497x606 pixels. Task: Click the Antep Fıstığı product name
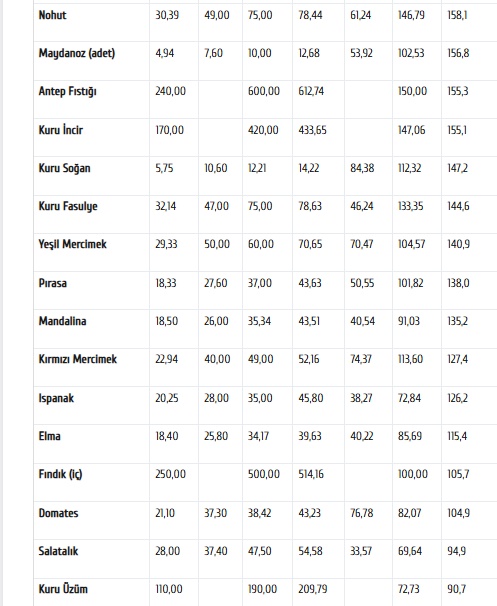pyautogui.click(x=67, y=91)
